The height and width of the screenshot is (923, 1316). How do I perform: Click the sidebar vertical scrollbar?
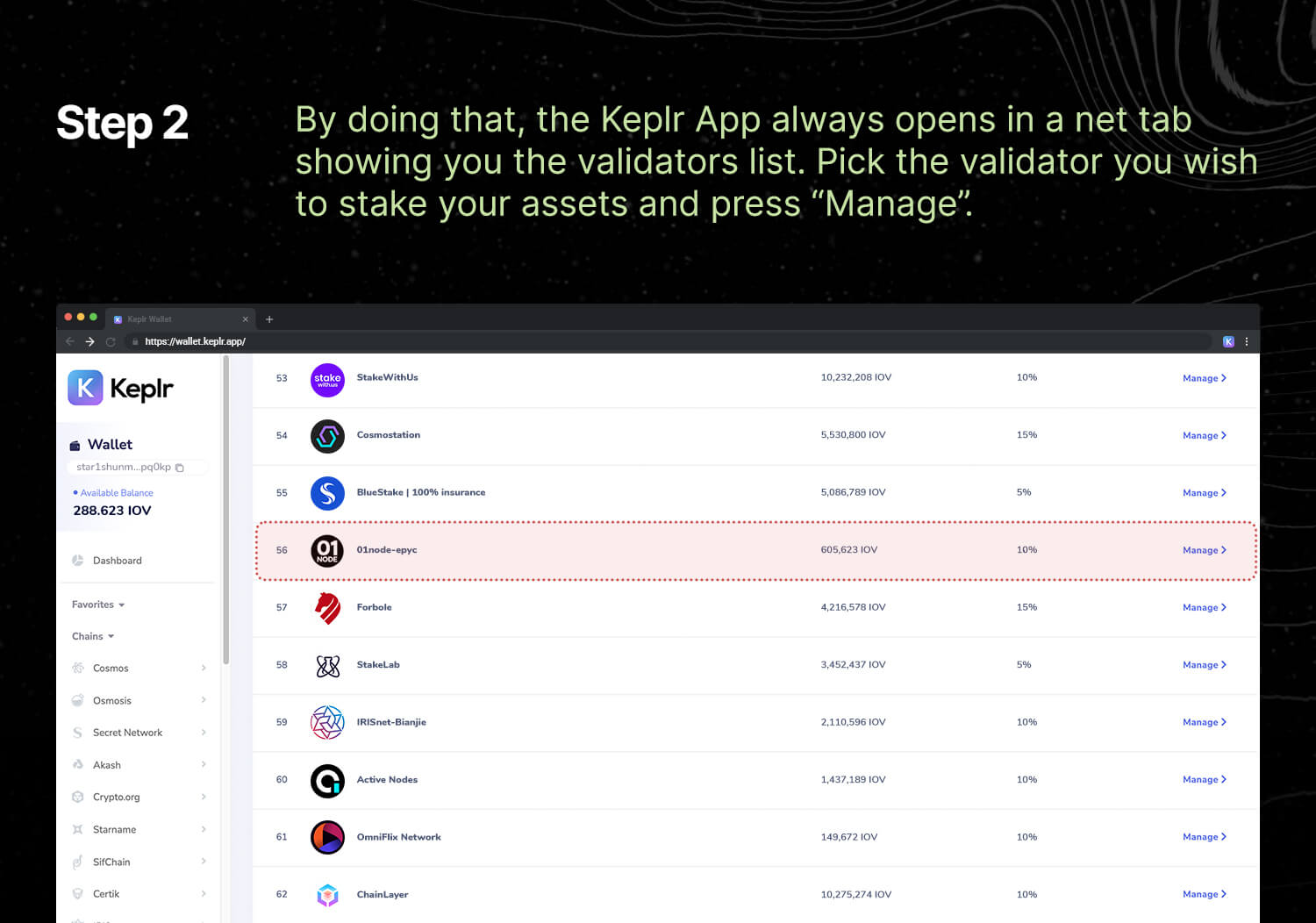[226, 509]
